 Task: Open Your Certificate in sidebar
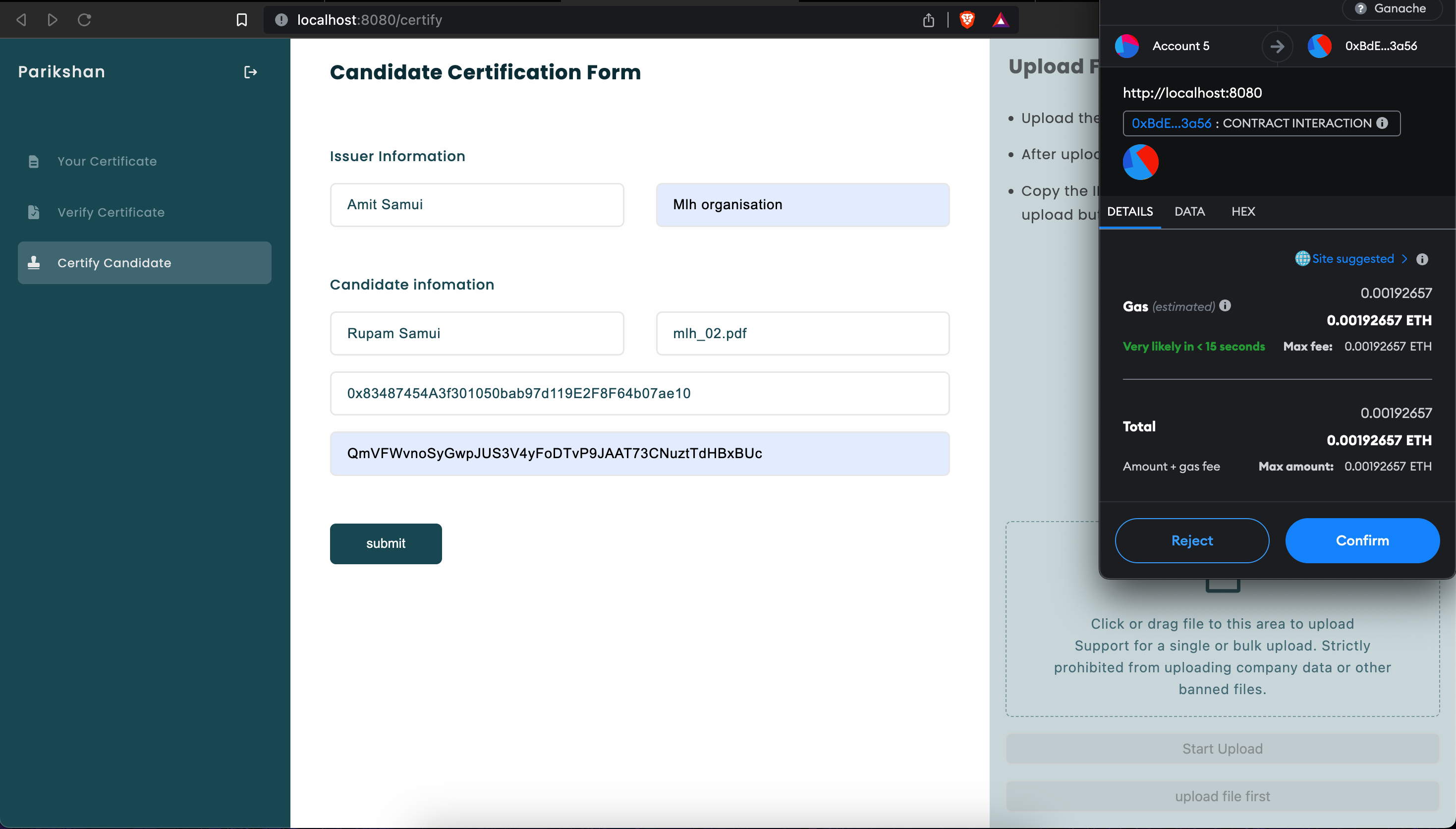[107, 162]
